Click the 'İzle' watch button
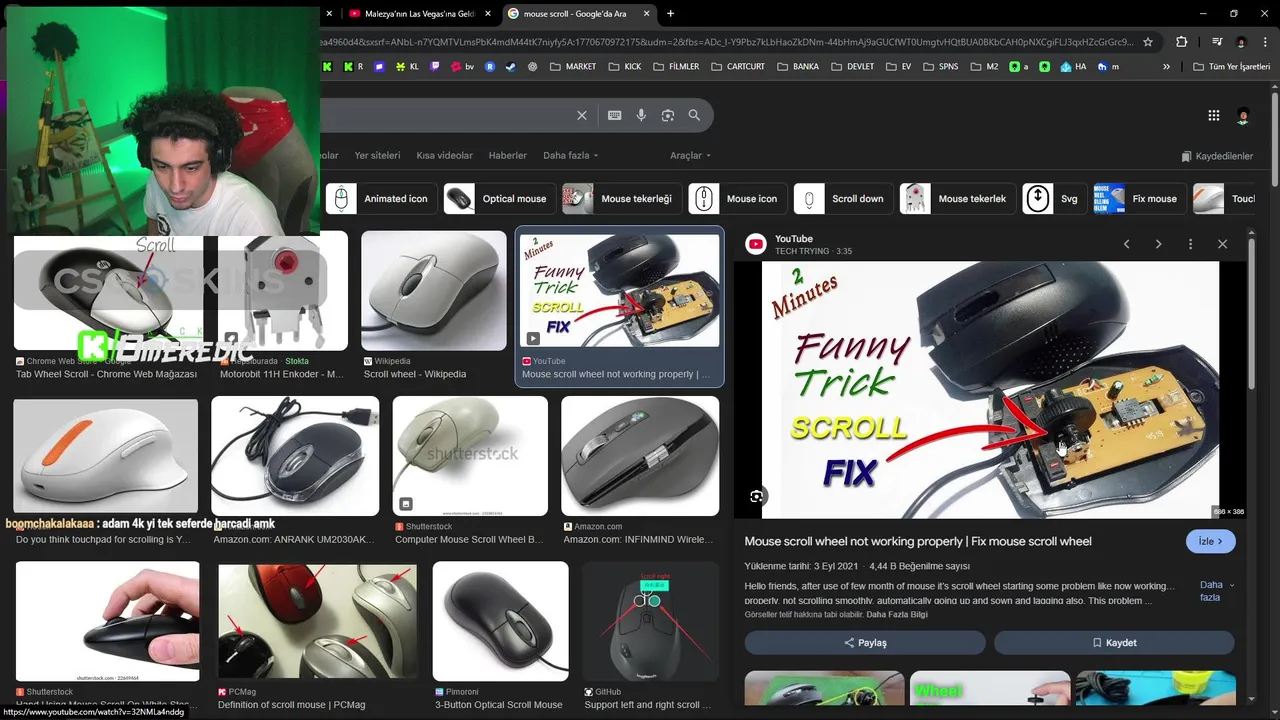This screenshot has height=720, width=1280. tap(1211, 541)
